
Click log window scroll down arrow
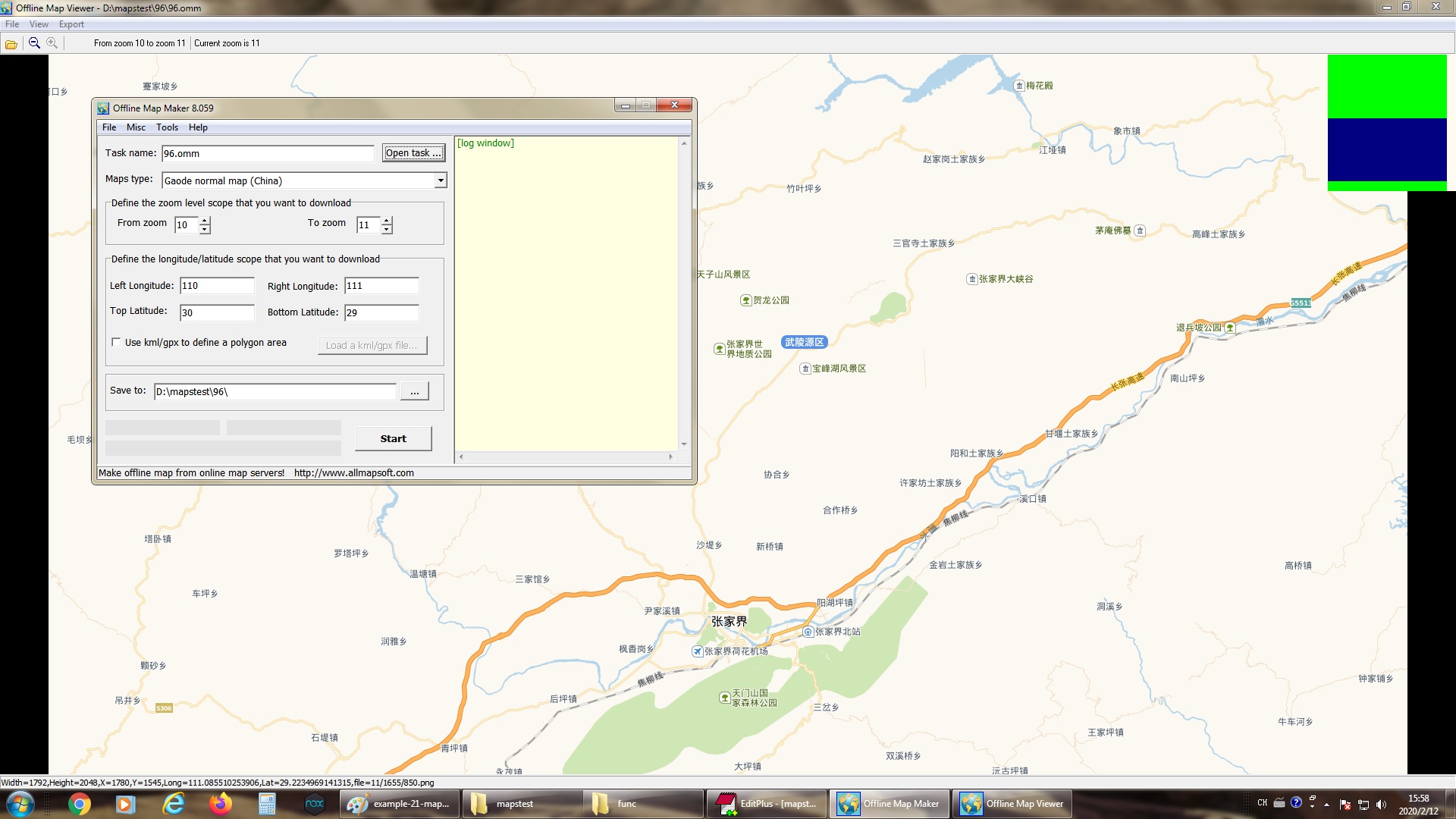pyautogui.click(x=684, y=444)
